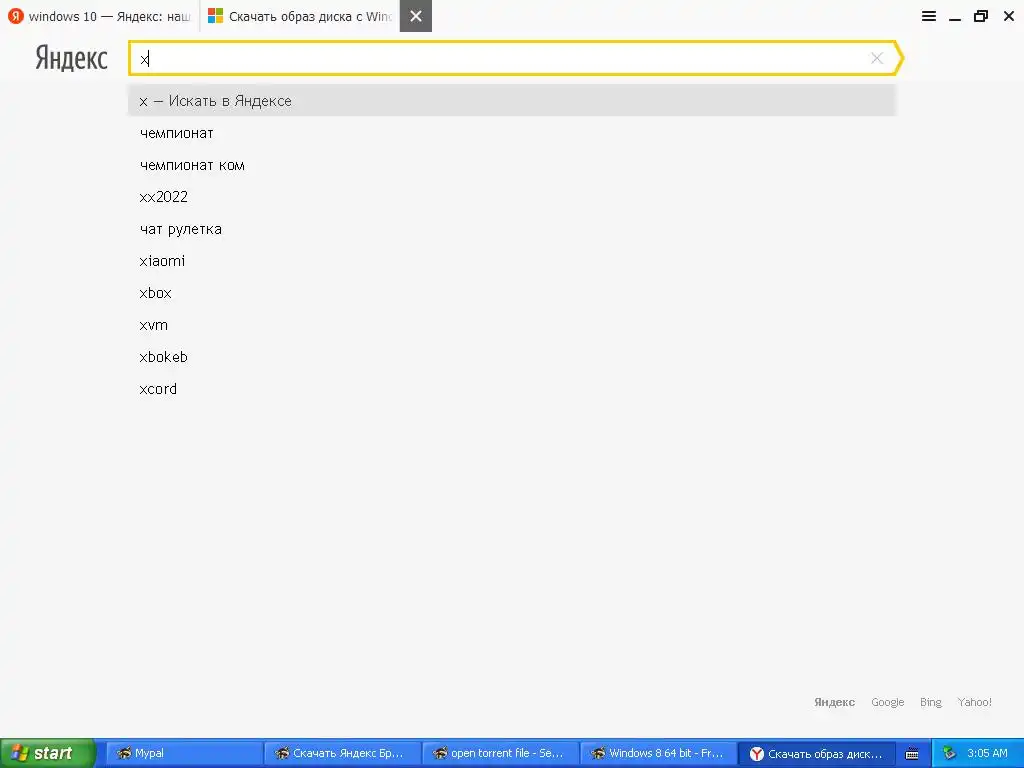Screen dimensions: 1024x768
Task: Select the 'Скачать образ диска с Windows' tab
Action: (300, 16)
